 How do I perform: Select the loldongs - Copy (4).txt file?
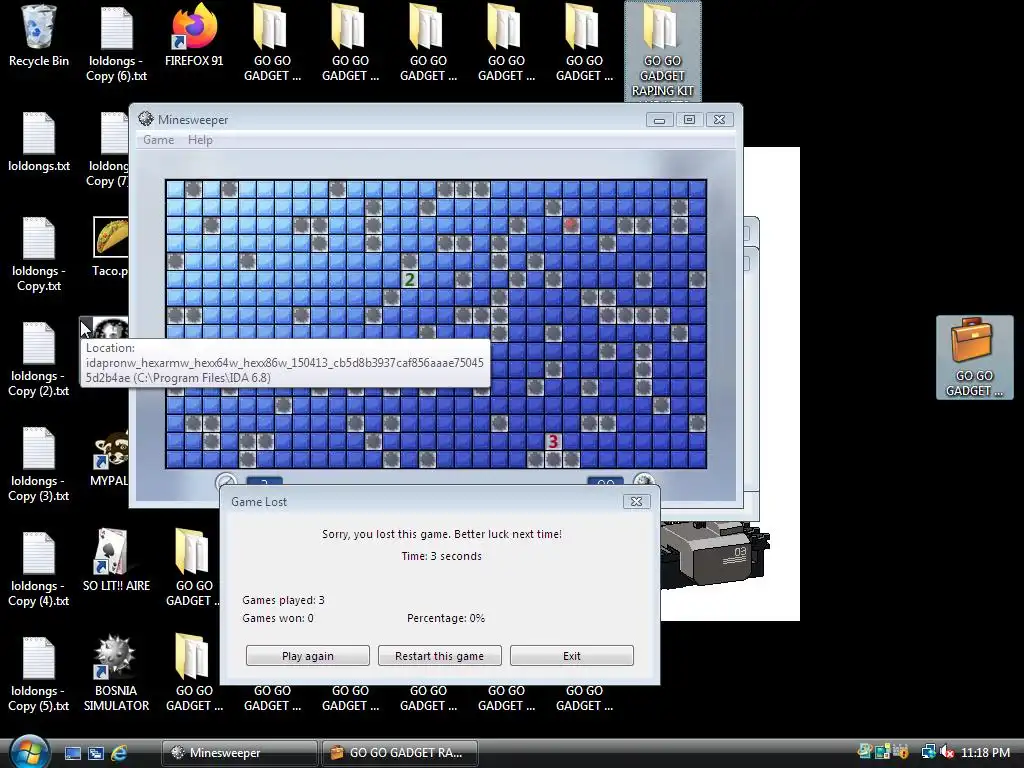pyautogui.click(x=39, y=569)
